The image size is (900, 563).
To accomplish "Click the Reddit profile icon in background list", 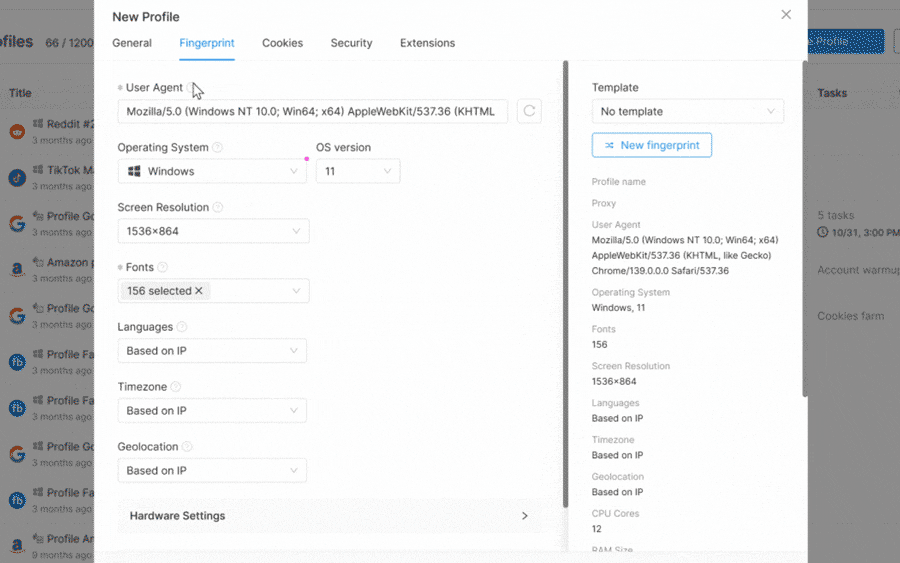I will (17, 131).
